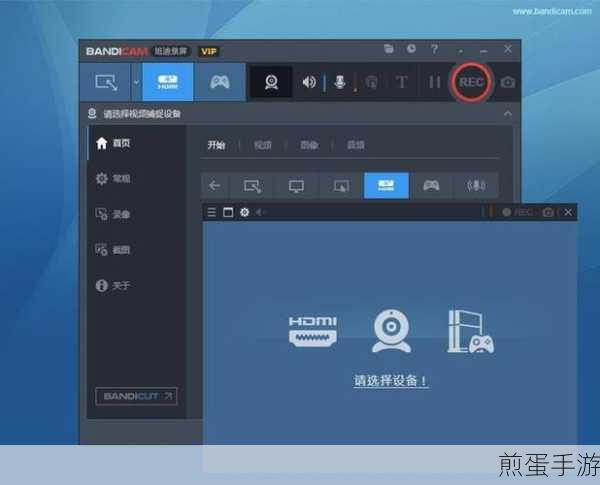Click the window size icon in the device window
Viewport: 600px width, 485px height.
(x=228, y=212)
